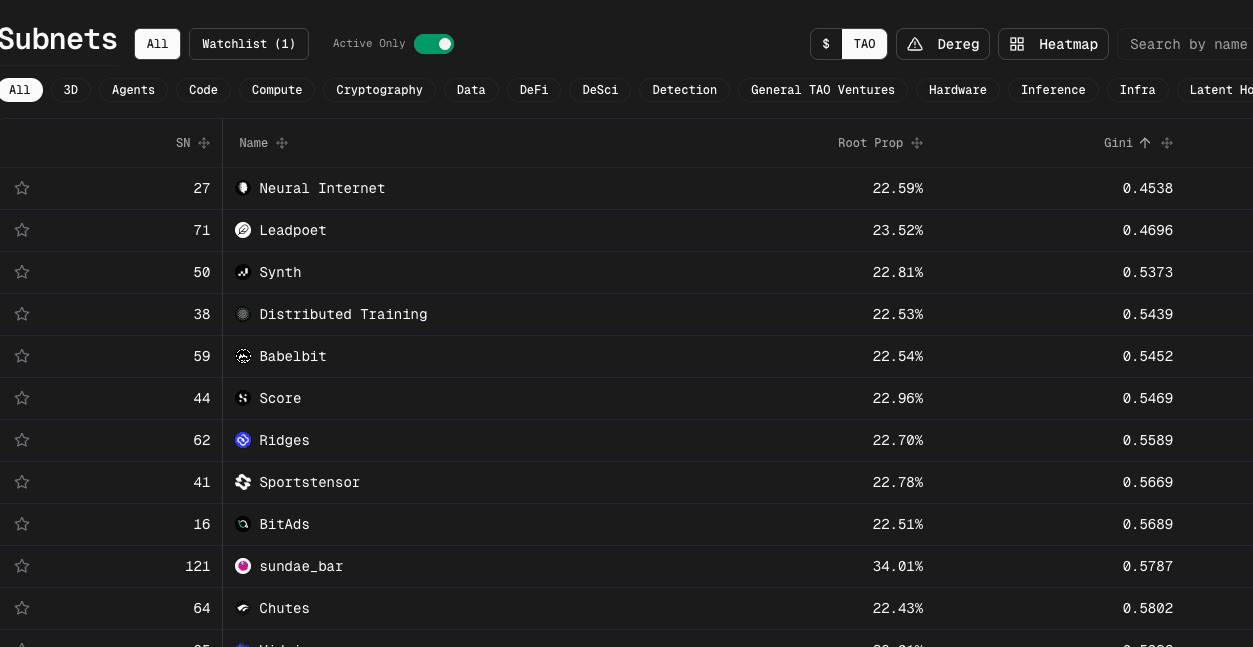The height and width of the screenshot is (647, 1253).
Task: Open the Heatmap view
Action: pyautogui.click(x=1053, y=44)
